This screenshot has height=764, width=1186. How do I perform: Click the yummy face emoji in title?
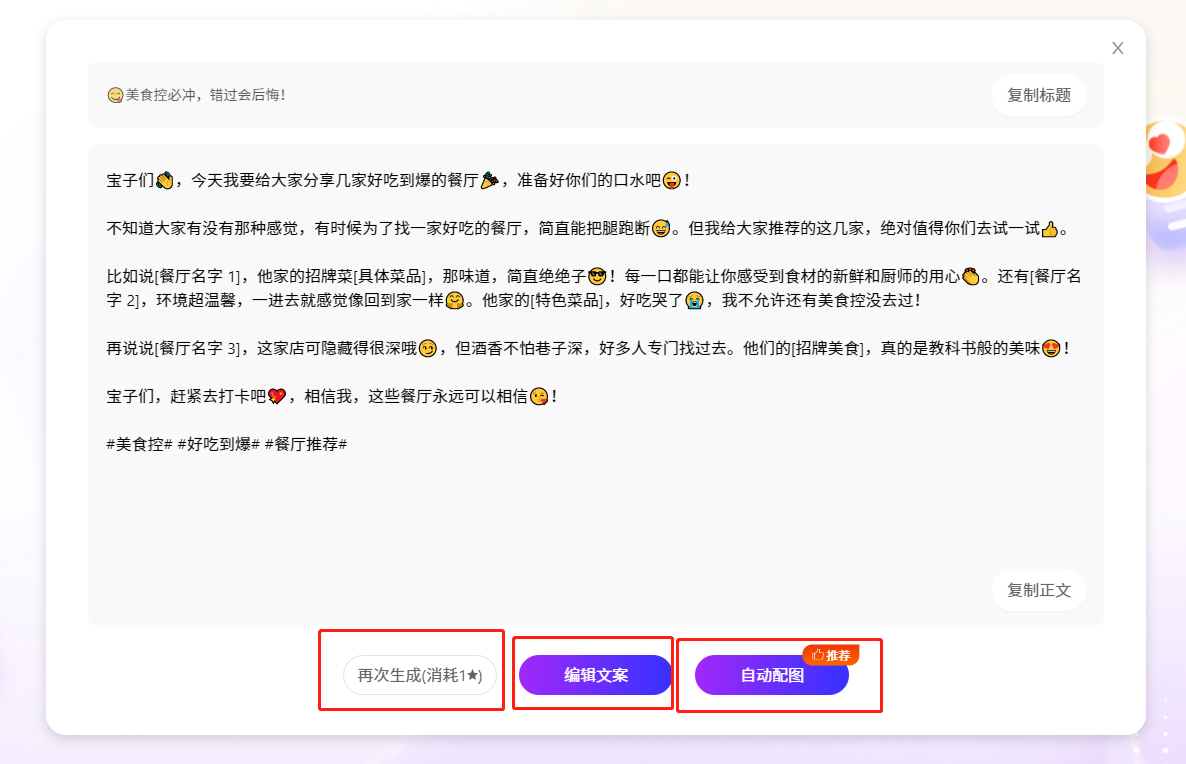click(115, 95)
